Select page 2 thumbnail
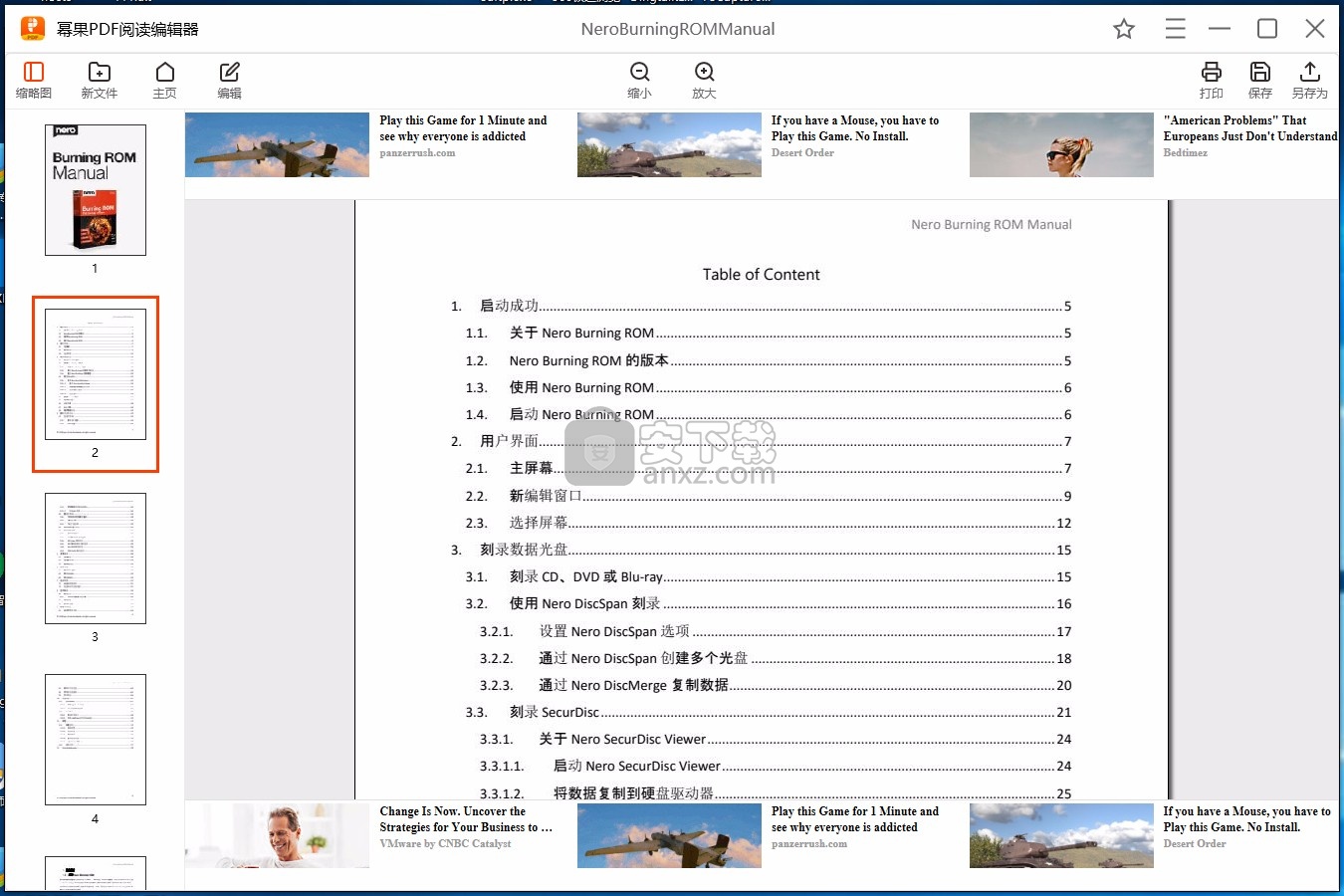 point(96,374)
